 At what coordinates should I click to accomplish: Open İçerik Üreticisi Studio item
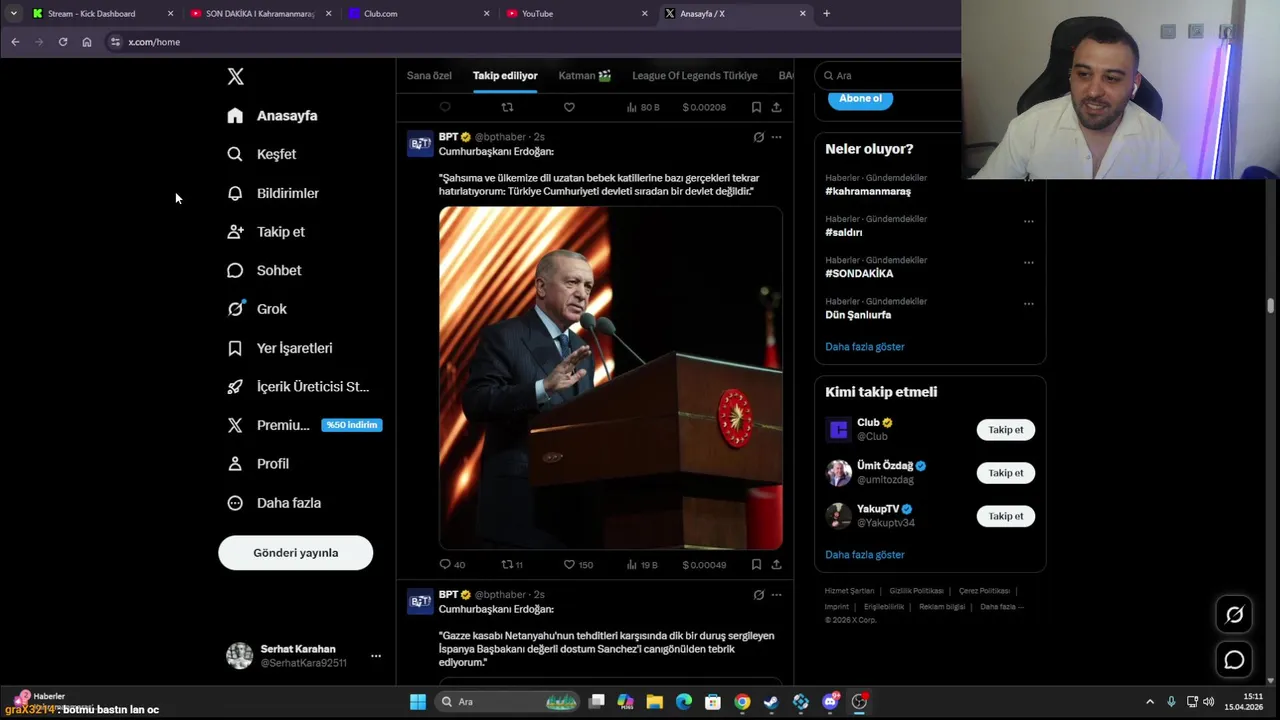pos(298,386)
